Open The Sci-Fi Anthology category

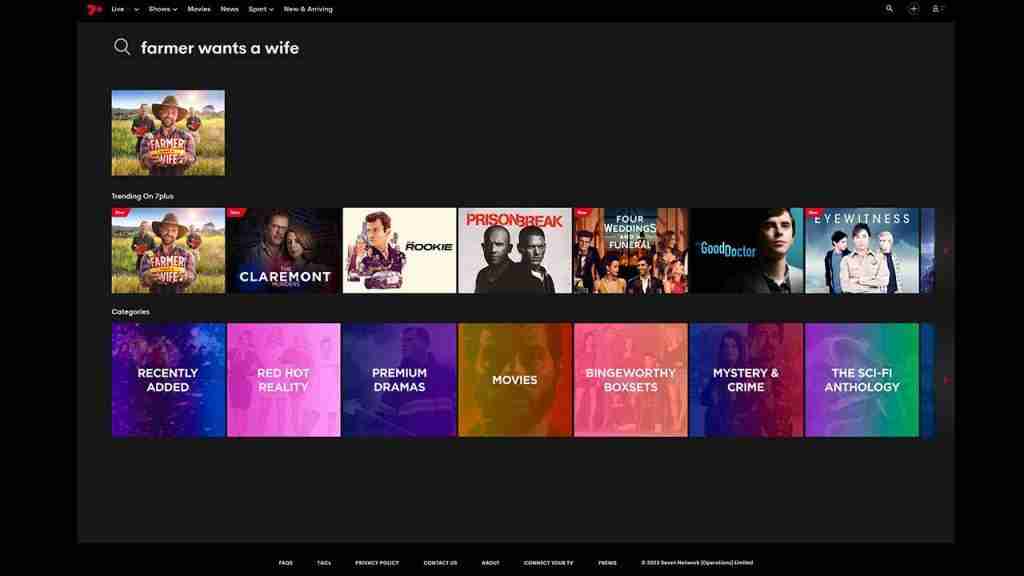pyautogui.click(x=861, y=380)
